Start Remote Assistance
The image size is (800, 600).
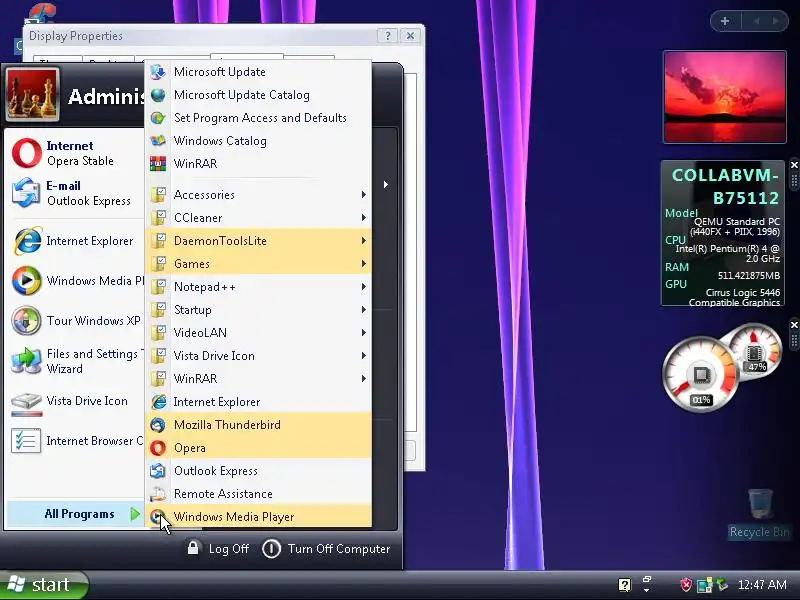pos(259,494)
